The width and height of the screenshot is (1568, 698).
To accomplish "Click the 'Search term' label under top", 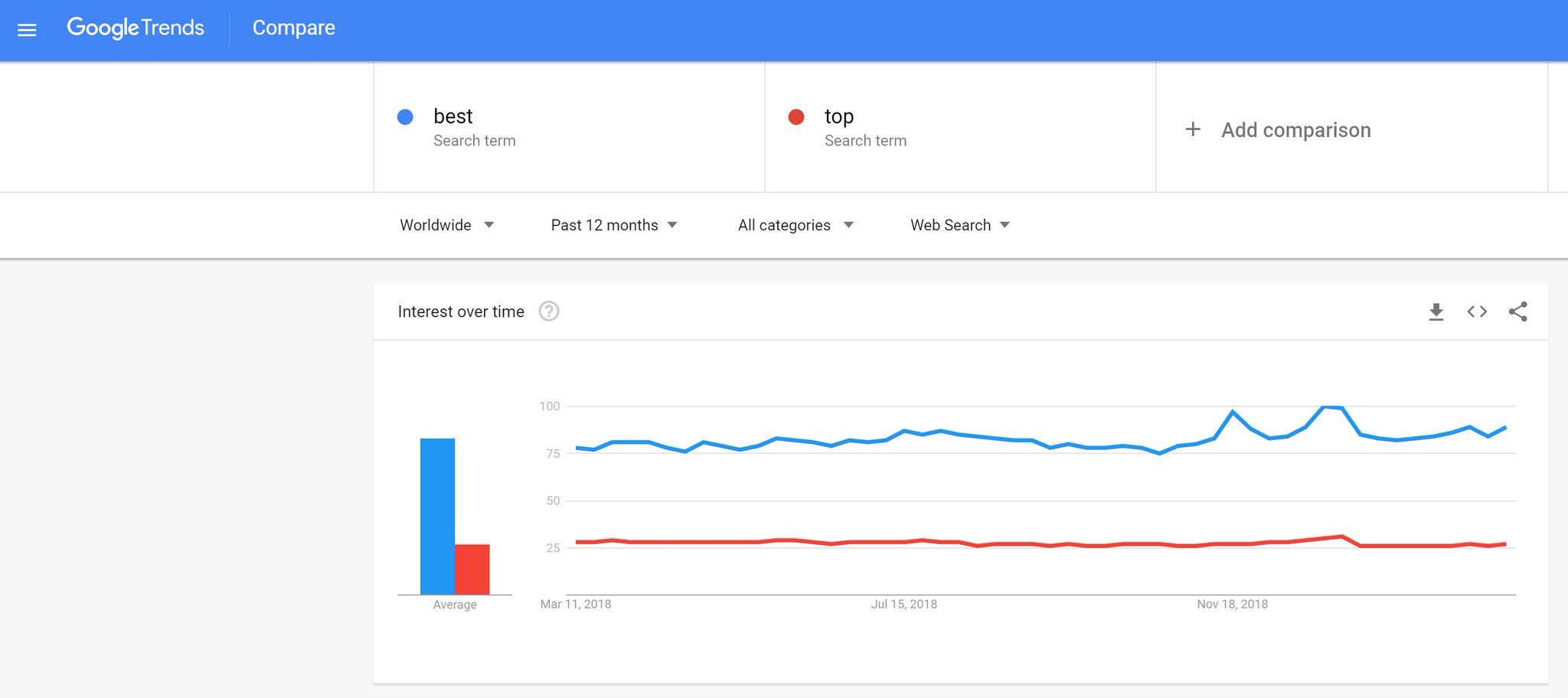I will point(866,141).
